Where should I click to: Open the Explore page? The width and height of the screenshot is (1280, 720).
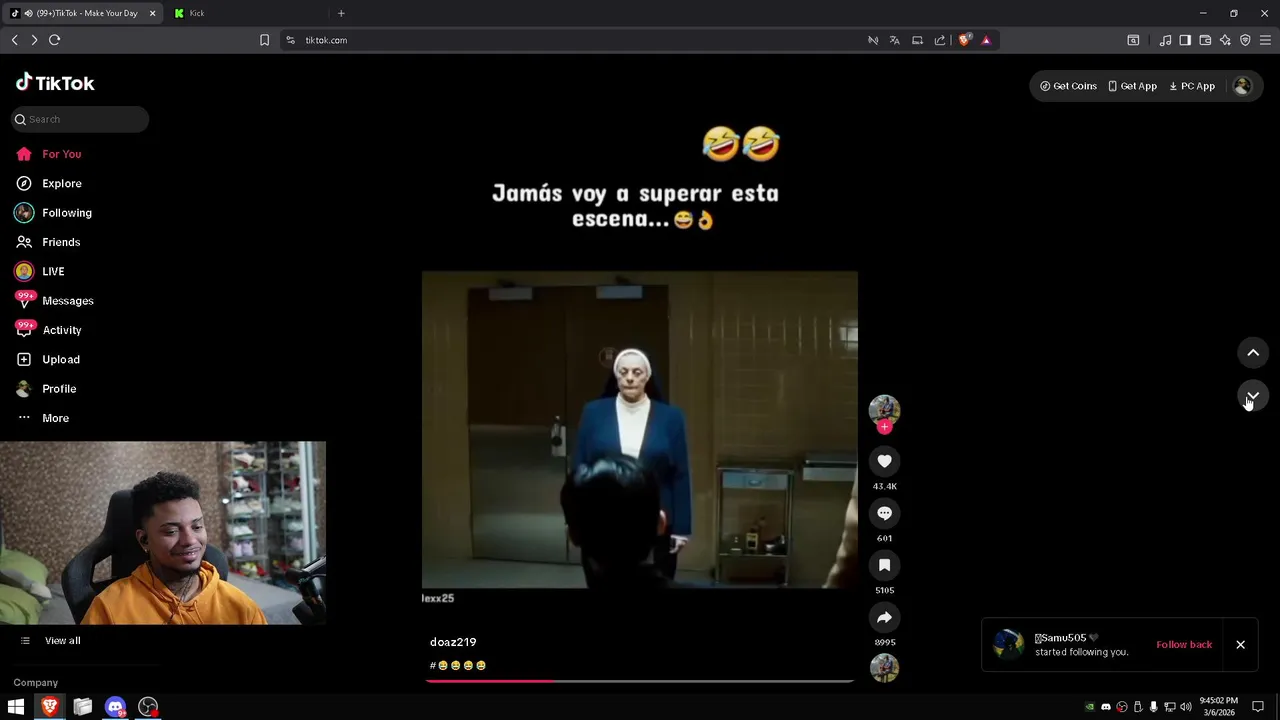click(x=48, y=183)
